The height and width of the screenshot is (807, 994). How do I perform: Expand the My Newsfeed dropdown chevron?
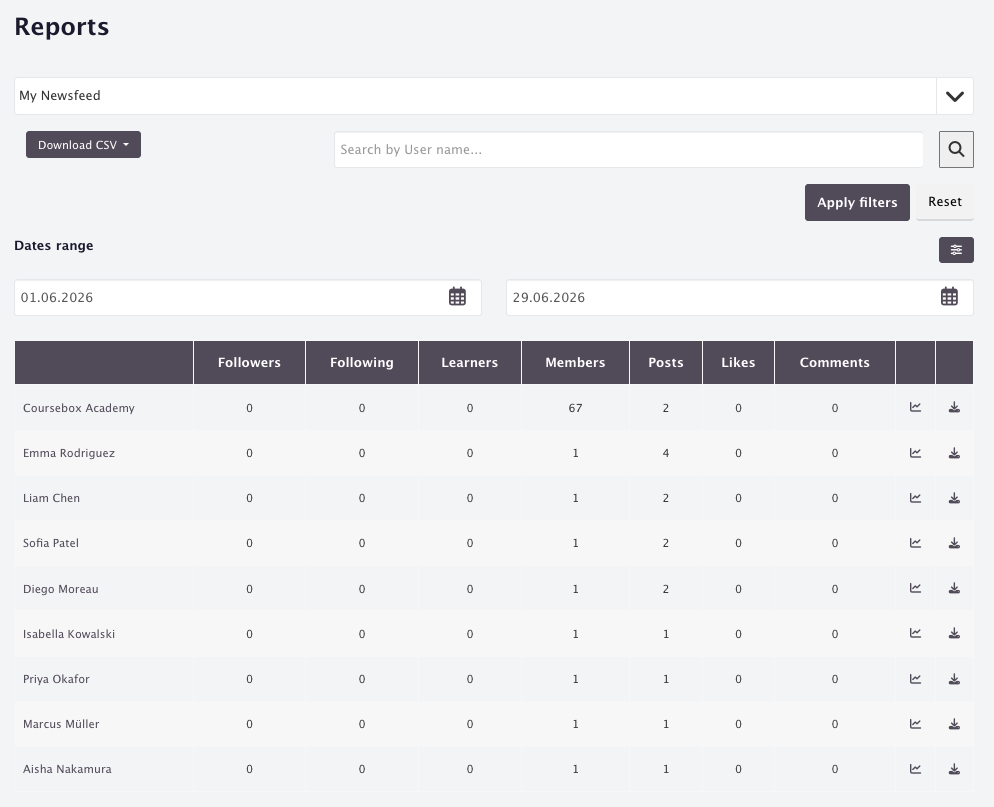(x=955, y=96)
